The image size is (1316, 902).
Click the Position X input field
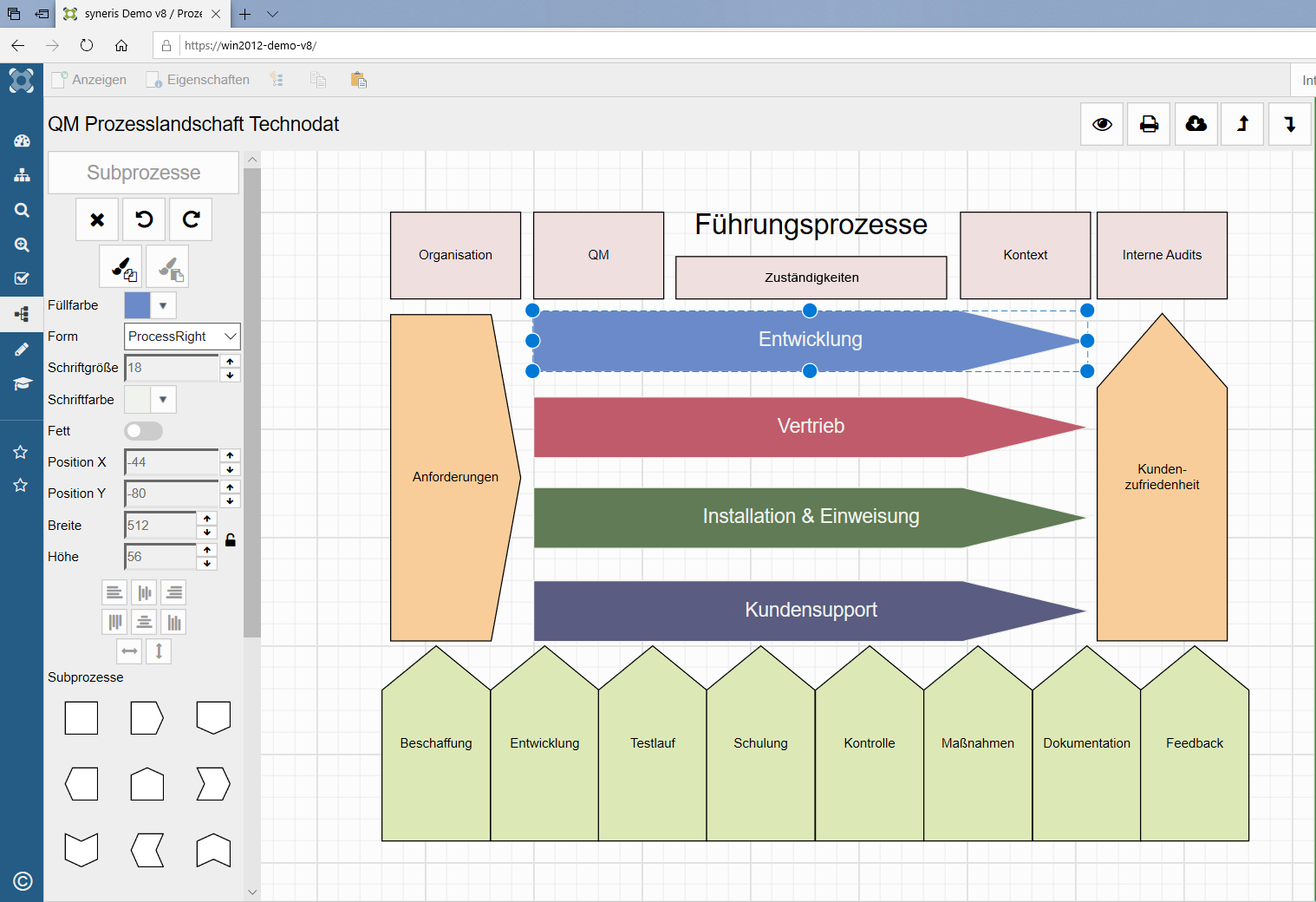(x=172, y=462)
